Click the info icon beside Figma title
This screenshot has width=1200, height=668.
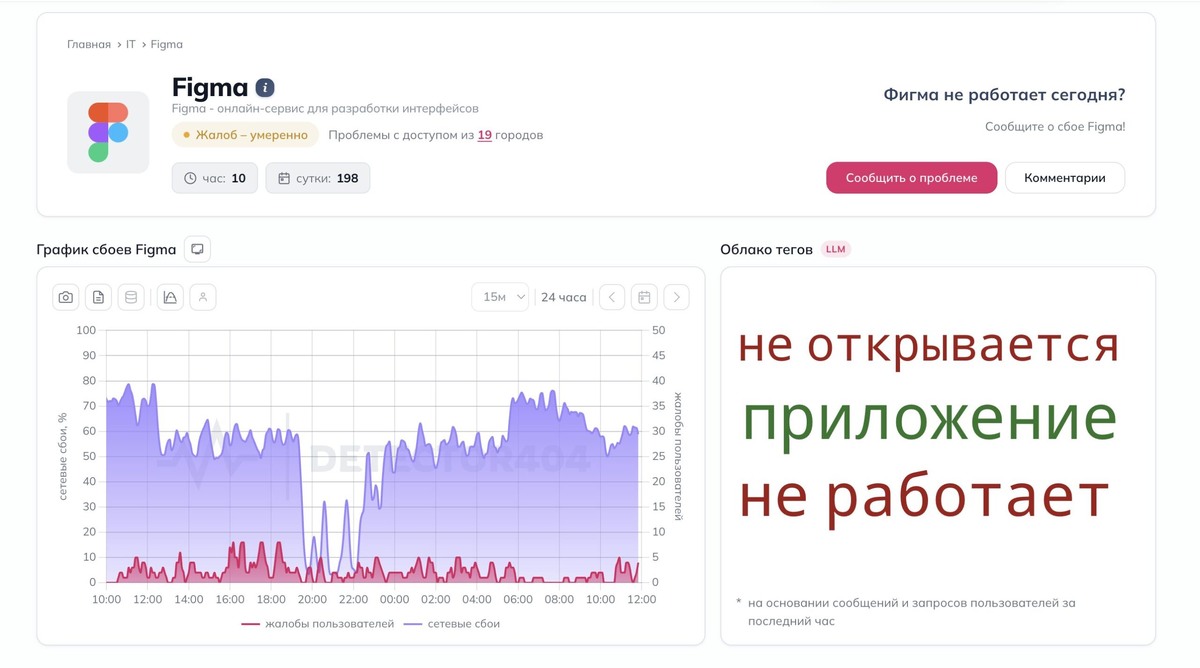(x=265, y=87)
